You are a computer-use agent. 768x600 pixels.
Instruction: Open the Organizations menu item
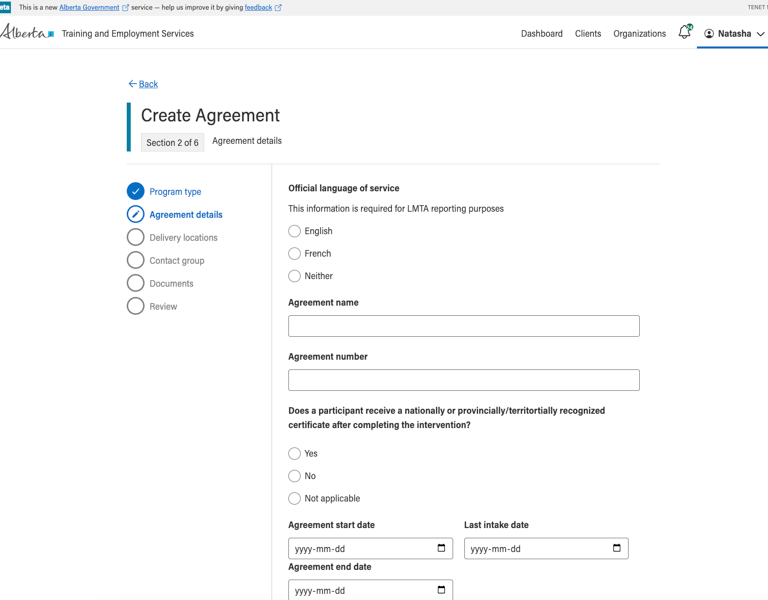639,33
